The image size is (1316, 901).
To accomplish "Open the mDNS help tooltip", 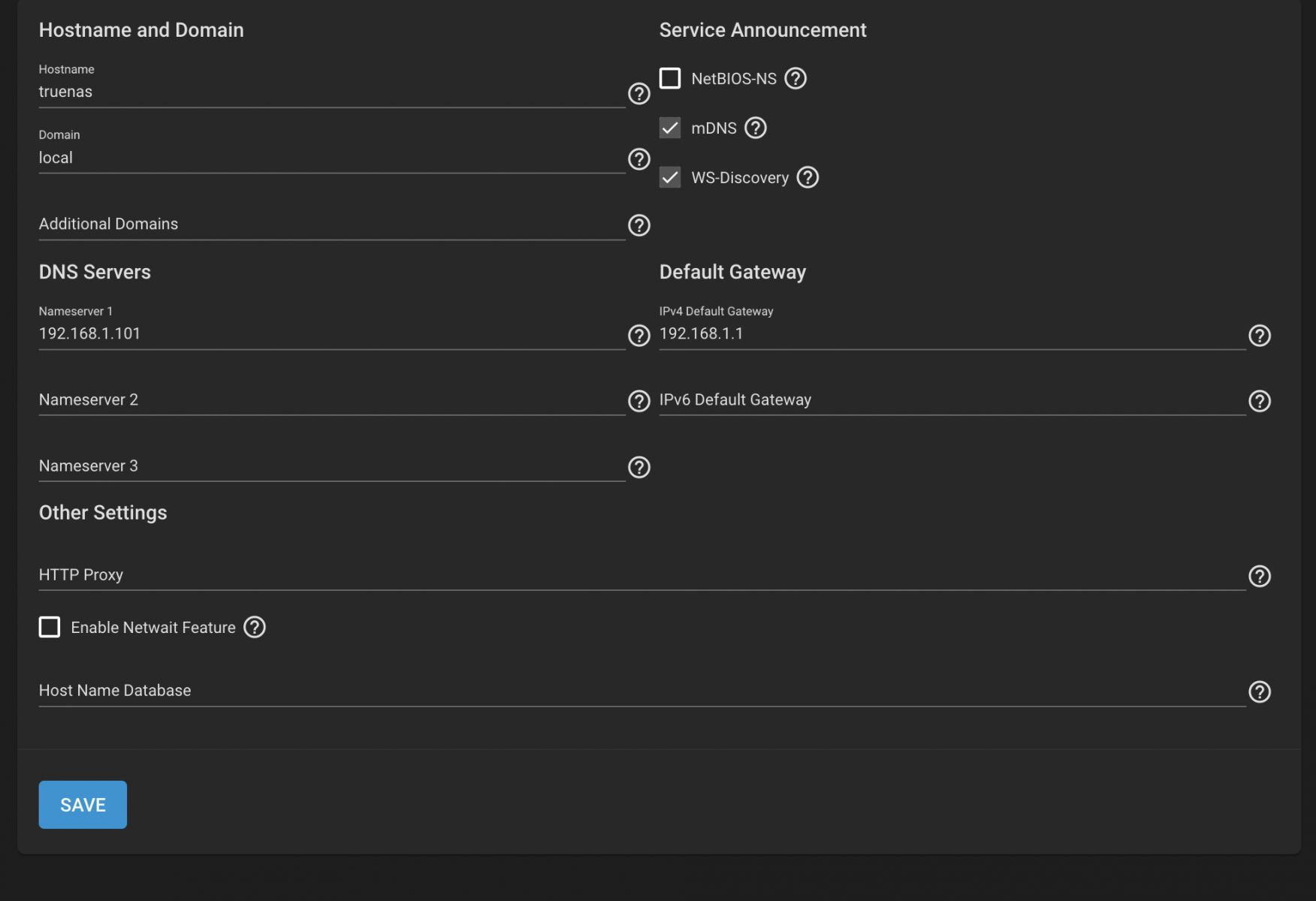I will pyautogui.click(x=755, y=128).
